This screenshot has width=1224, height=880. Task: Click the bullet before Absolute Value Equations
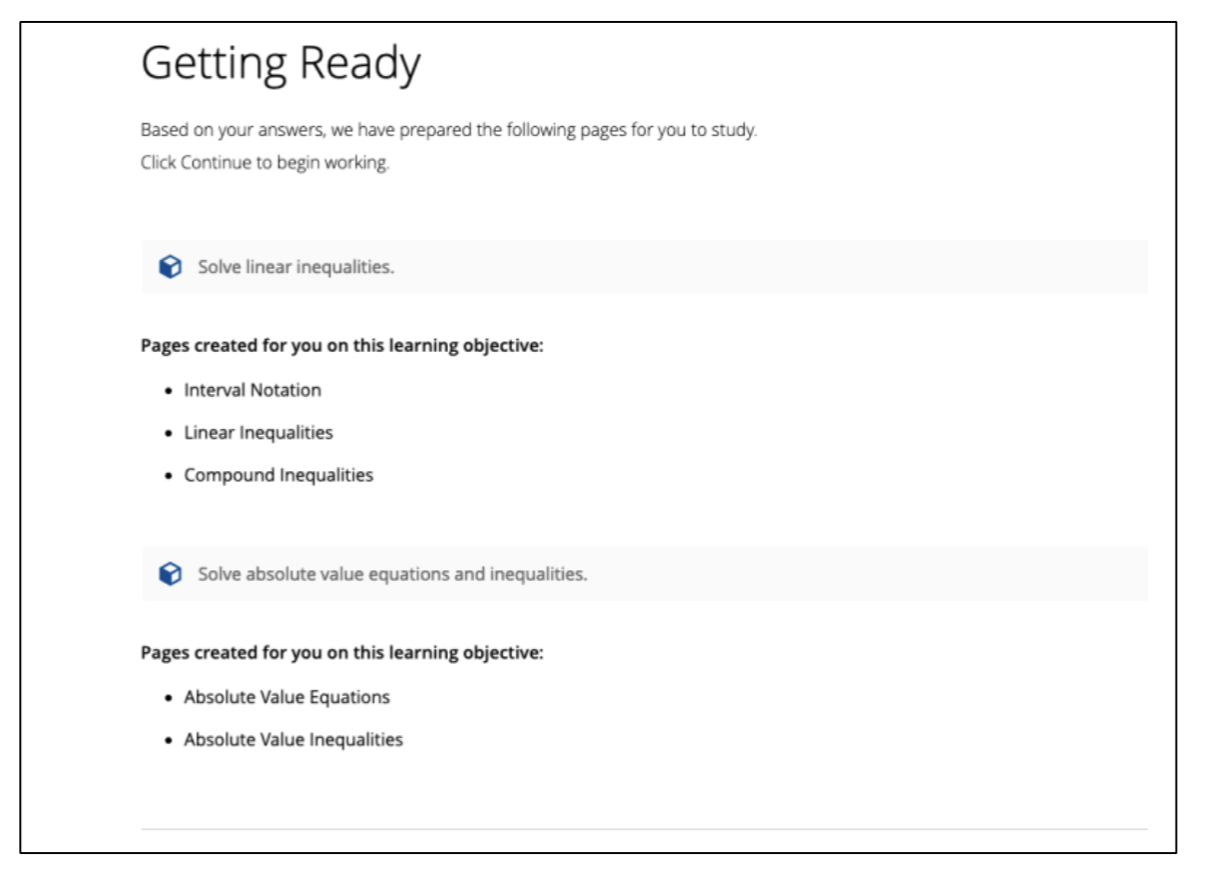pyautogui.click(x=170, y=698)
